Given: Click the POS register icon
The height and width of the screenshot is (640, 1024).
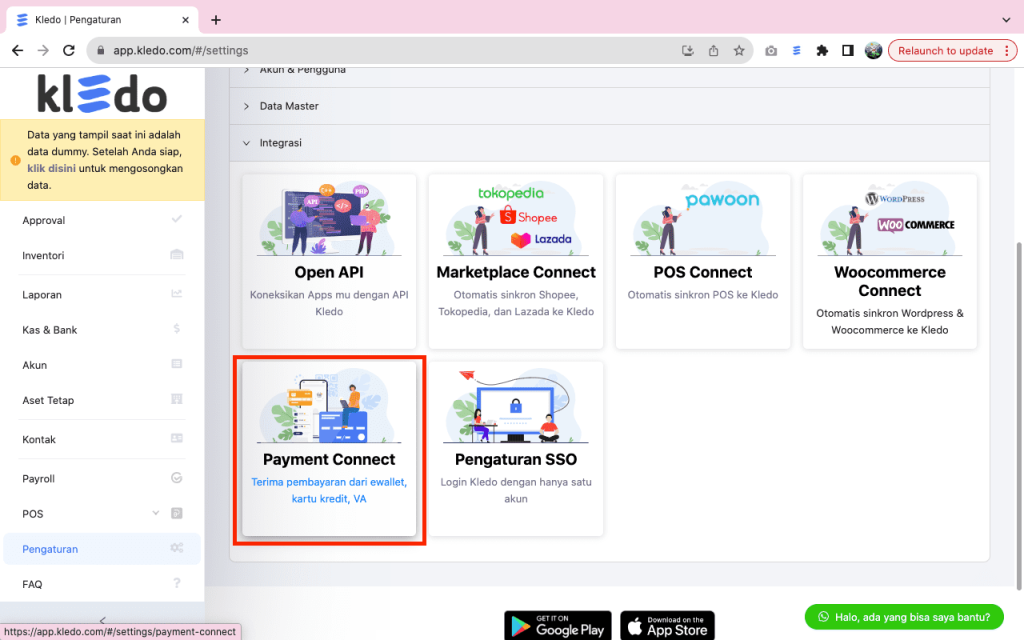Looking at the screenshot, I should pos(176,513).
